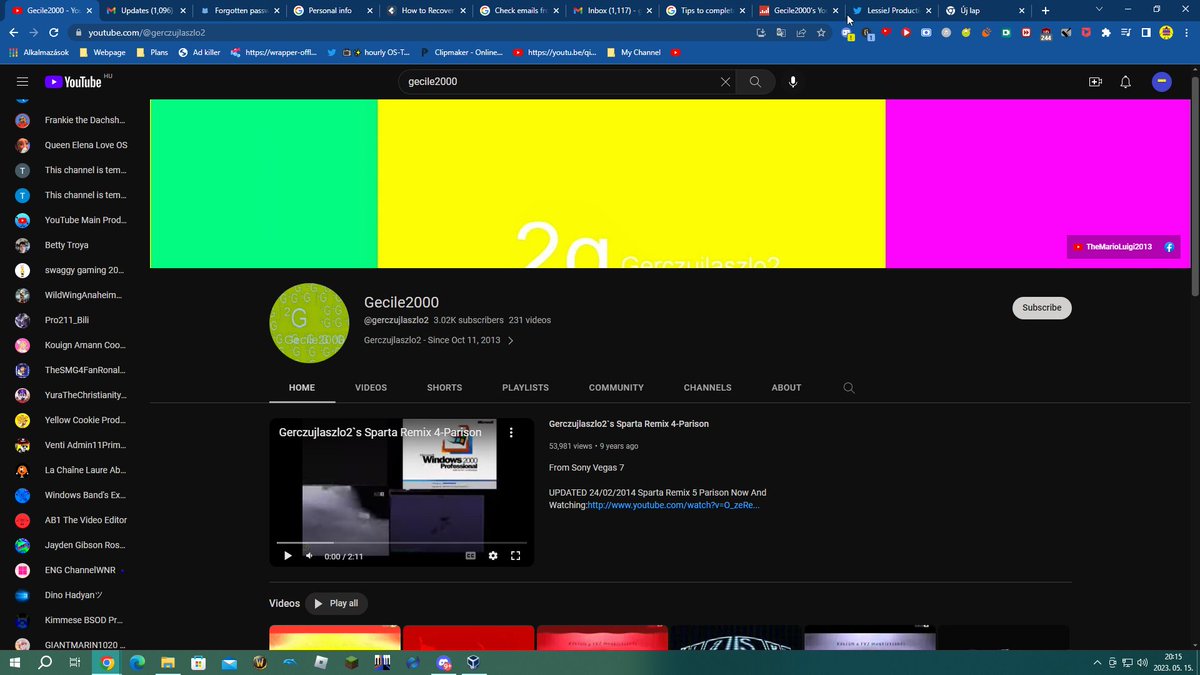Viewport: 1200px width, 675px height.
Task: Open Microsoft Edge from the taskbar
Action: (x=138, y=662)
